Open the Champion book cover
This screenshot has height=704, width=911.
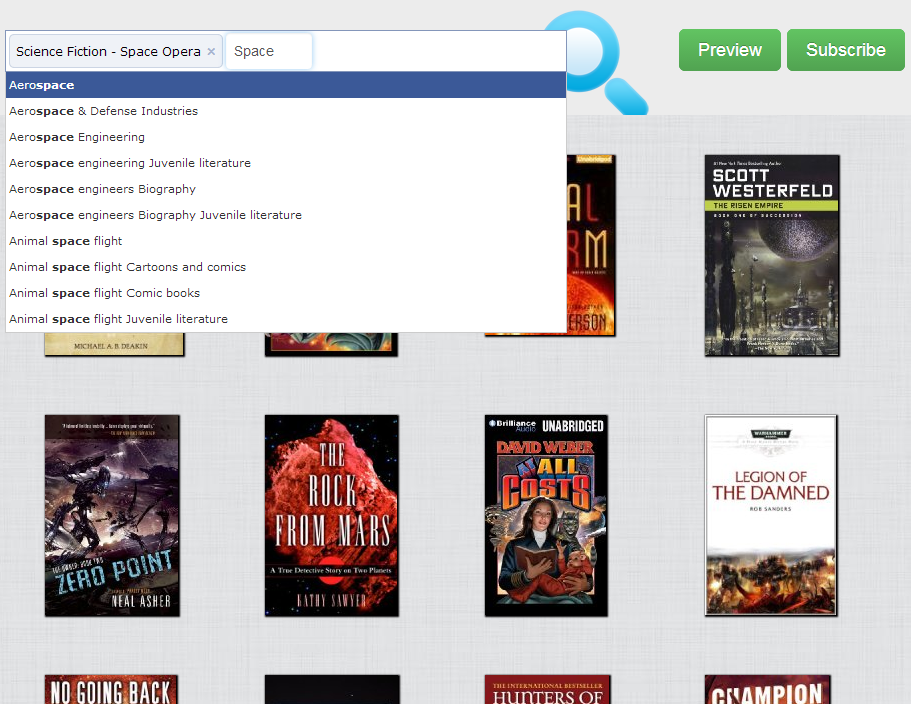click(767, 689)
